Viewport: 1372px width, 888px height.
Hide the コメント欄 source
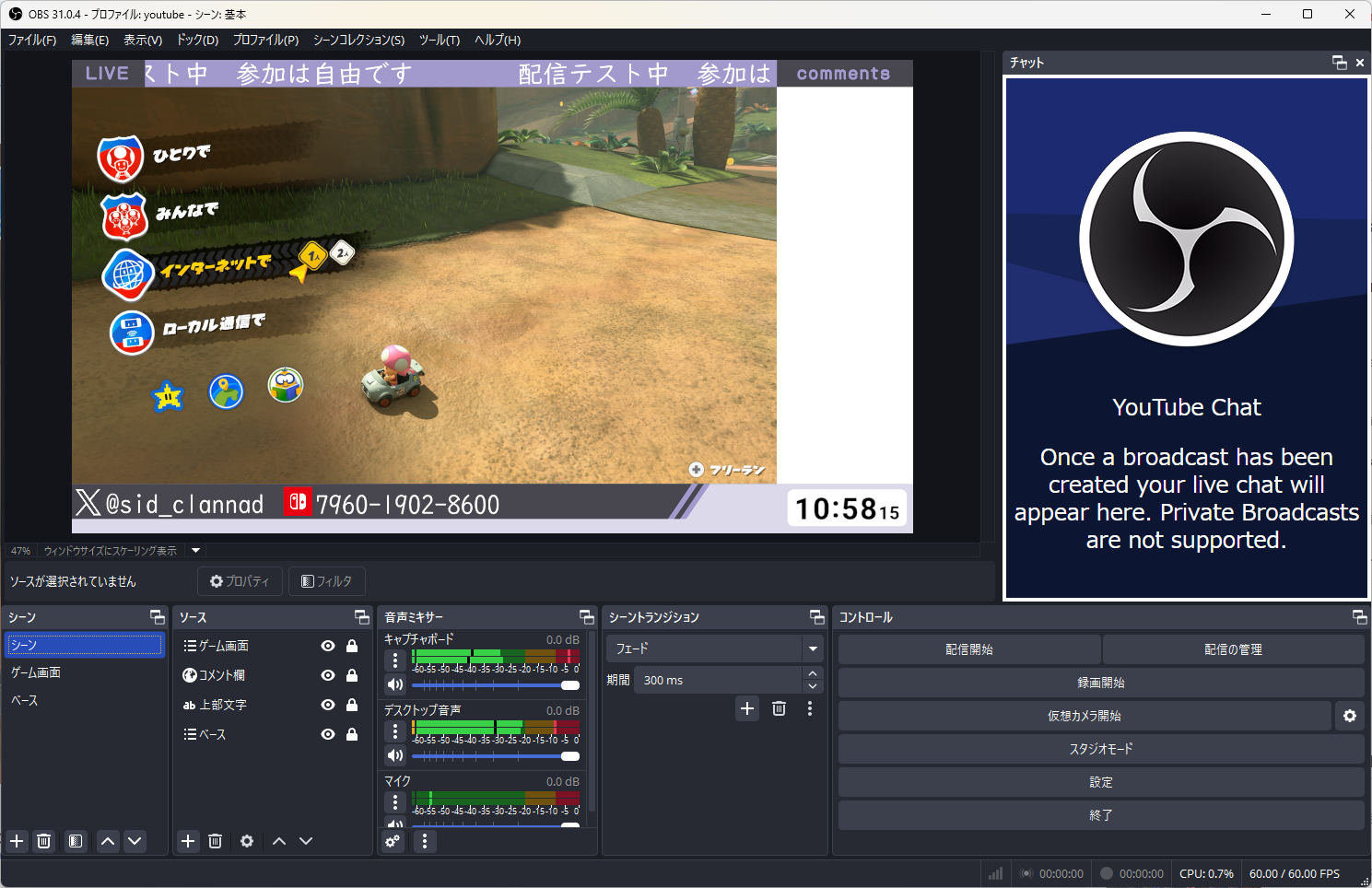(328, 675)
